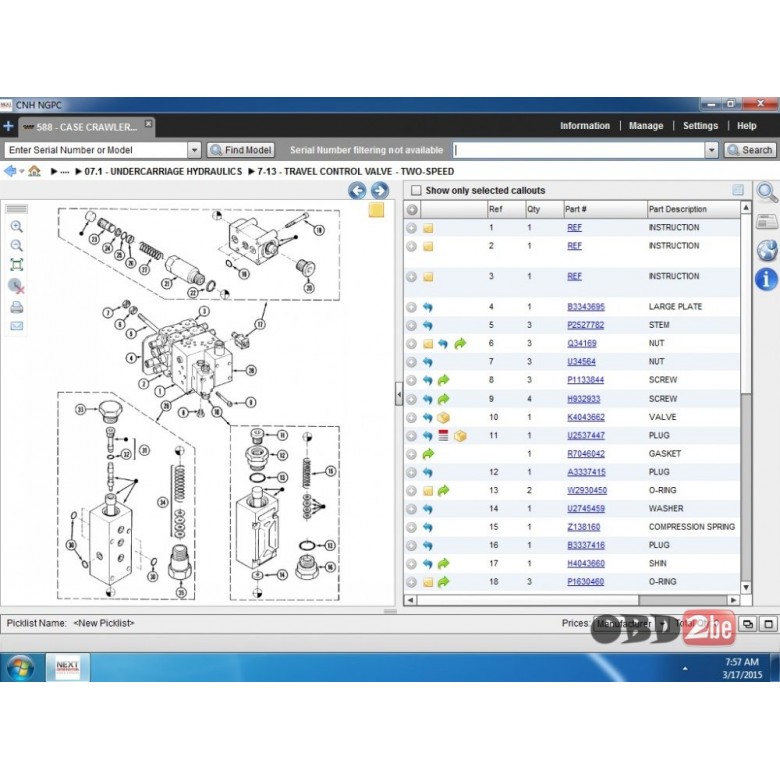Click the Search button
The height and width of the screenshot is (780, 780).
[750, 150]
